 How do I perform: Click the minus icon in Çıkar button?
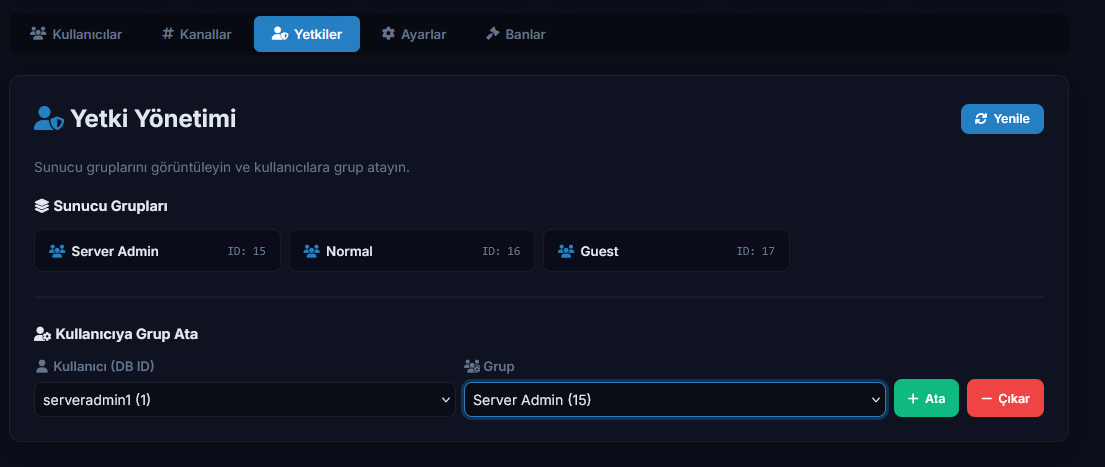pos(986,399)
